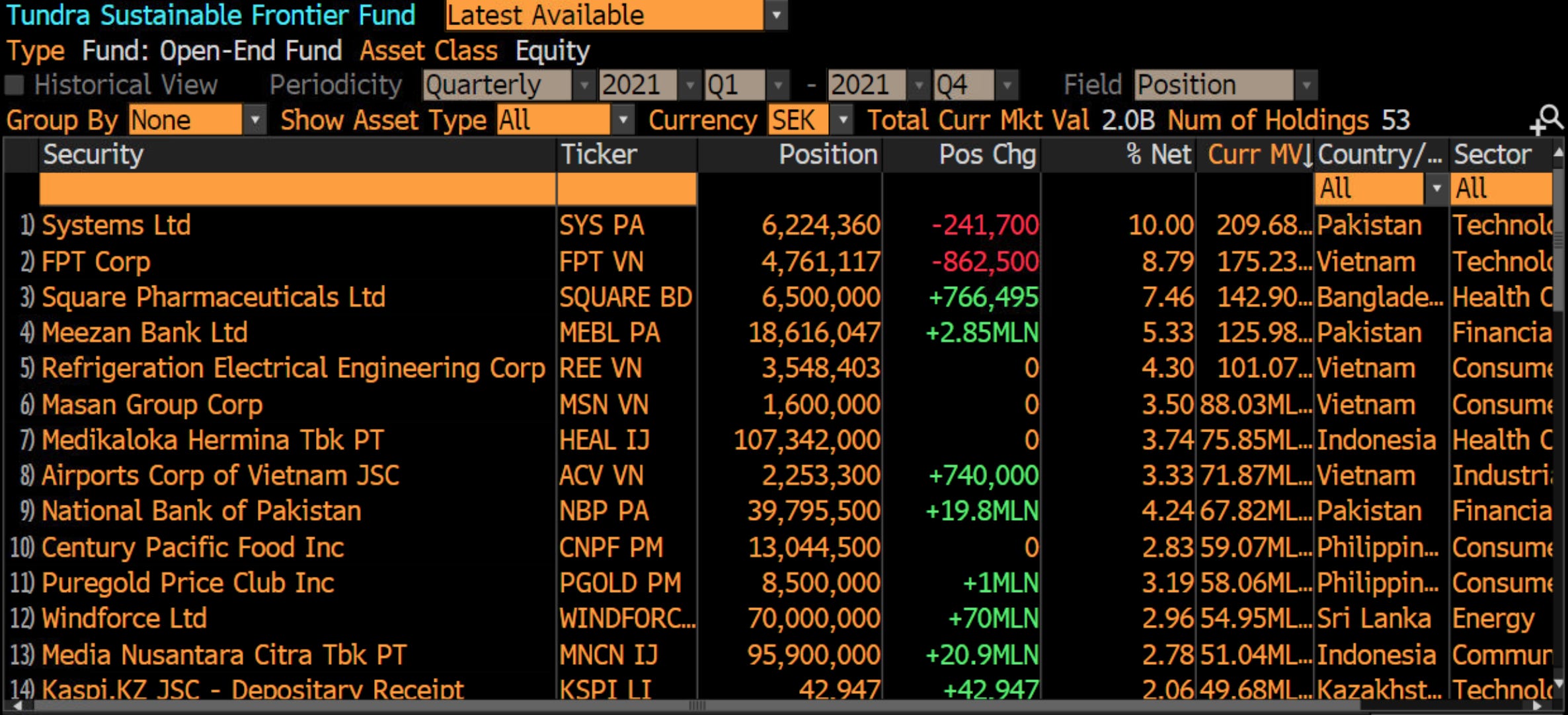Click the PGOLD PM ticker
The height and width of the screenshot is (715, 1568).
620,583
